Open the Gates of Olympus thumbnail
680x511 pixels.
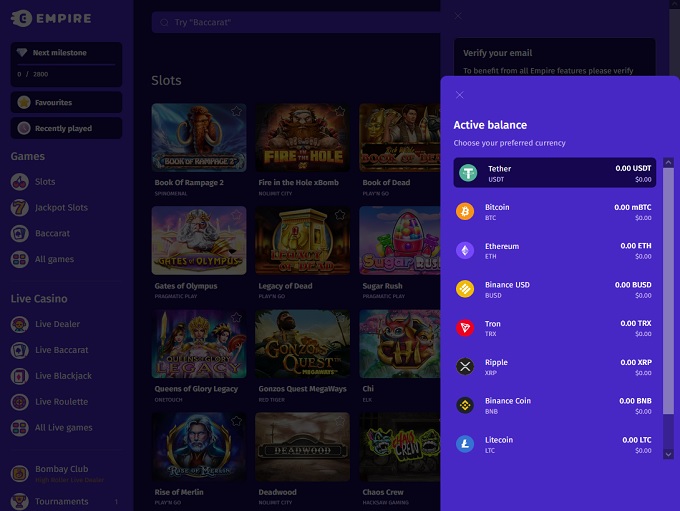click(x=199, y=240)
